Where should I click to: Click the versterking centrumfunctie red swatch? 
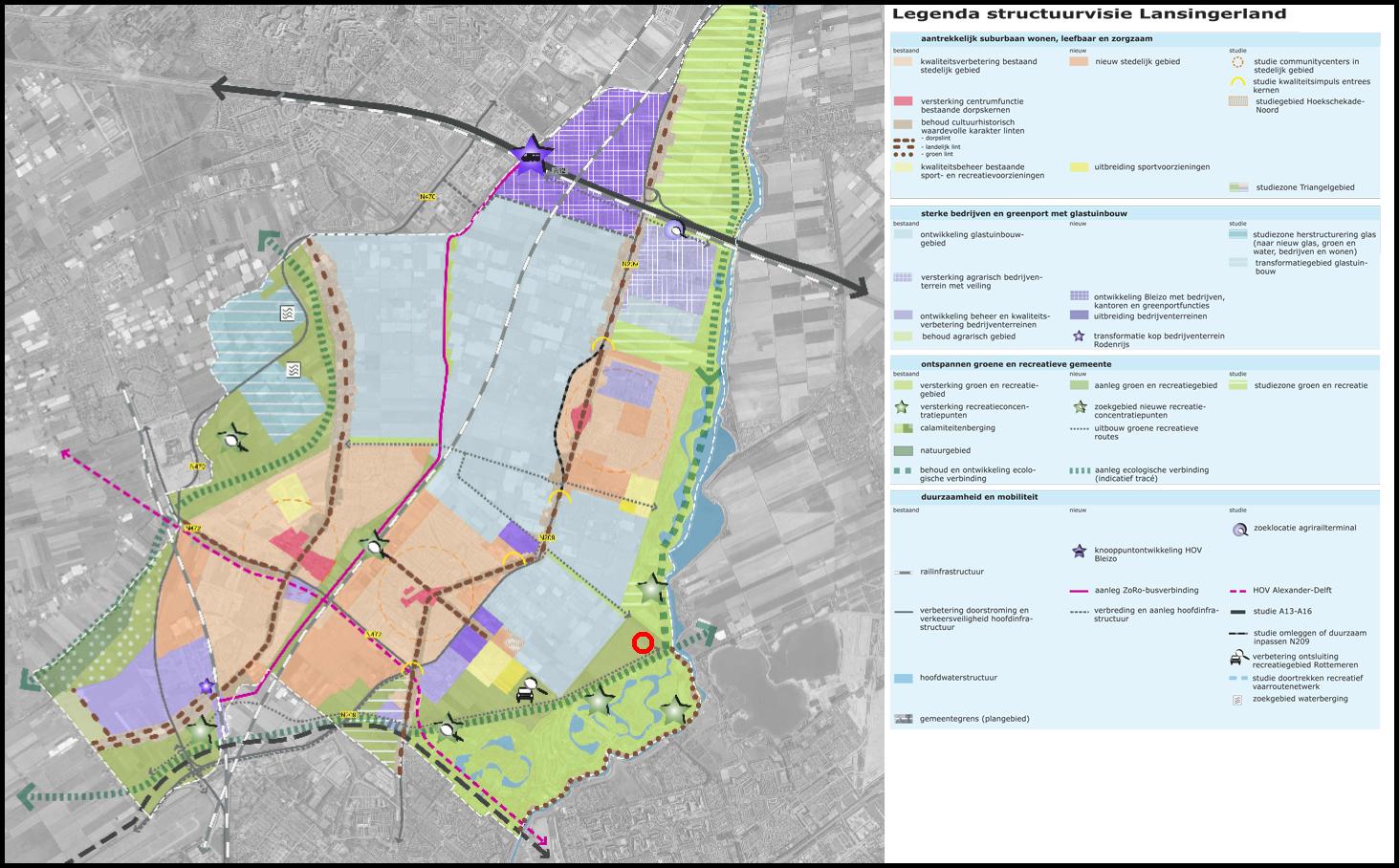904,101
